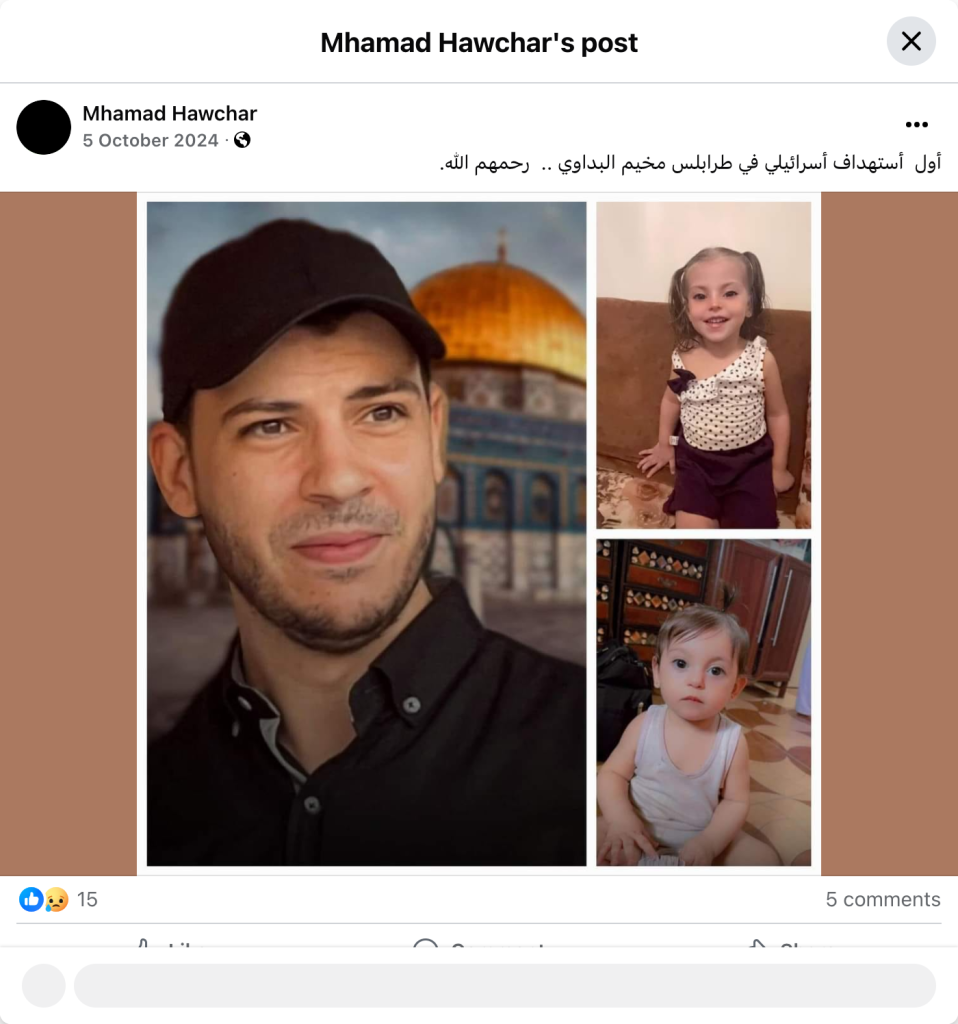Screen dimensions: 958x1024
Task: Click the partially visible Share button
Action: 788,943
